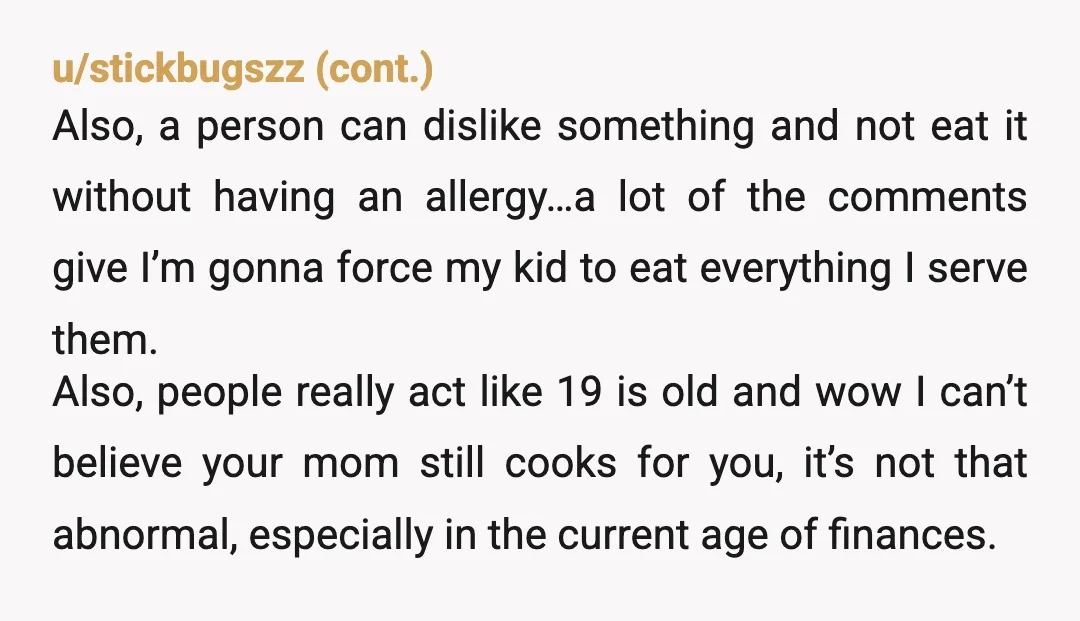Click the word "without" starting the second line
The image size is (1080, 621).
pyautogui.click(x=121, y=197)
